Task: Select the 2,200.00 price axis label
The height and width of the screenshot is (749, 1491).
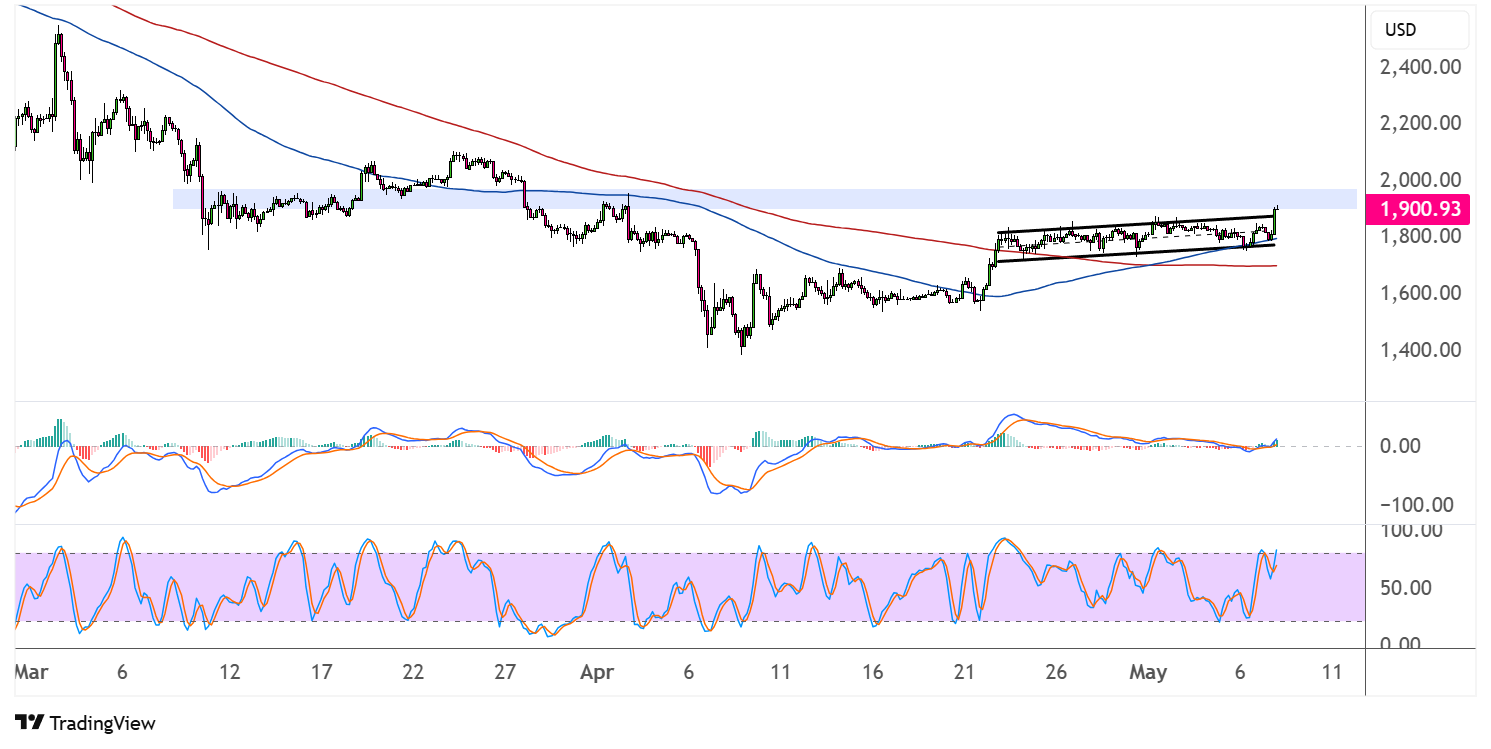Action: pyautogui.click(x=1421, y=123)
